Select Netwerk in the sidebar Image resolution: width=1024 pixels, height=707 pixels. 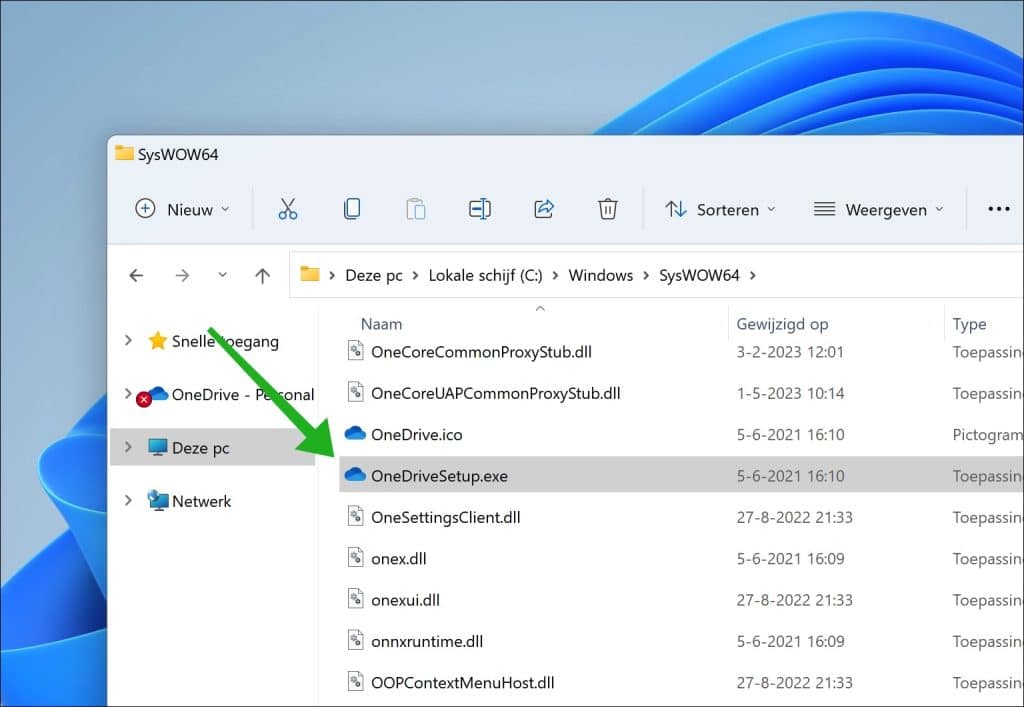[203, 500]
